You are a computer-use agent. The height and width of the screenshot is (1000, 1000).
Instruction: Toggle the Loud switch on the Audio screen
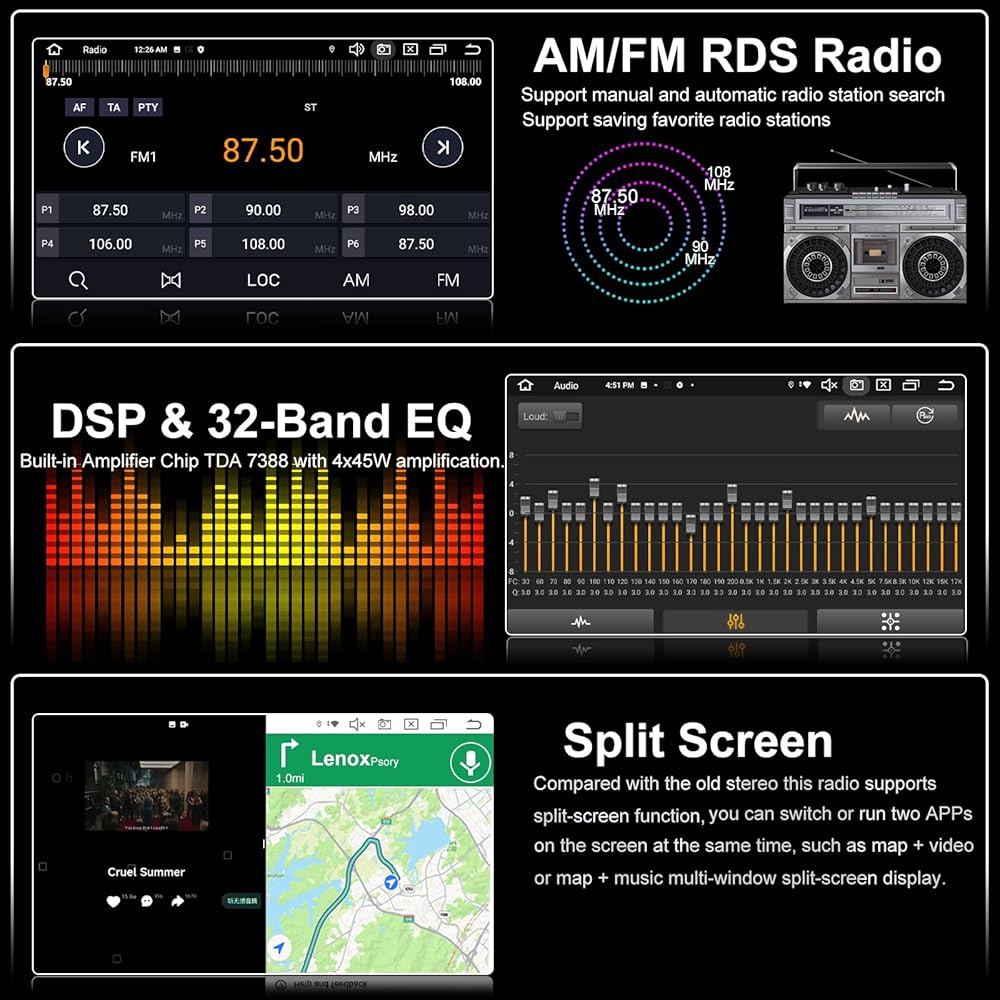(x=565, y=416)
